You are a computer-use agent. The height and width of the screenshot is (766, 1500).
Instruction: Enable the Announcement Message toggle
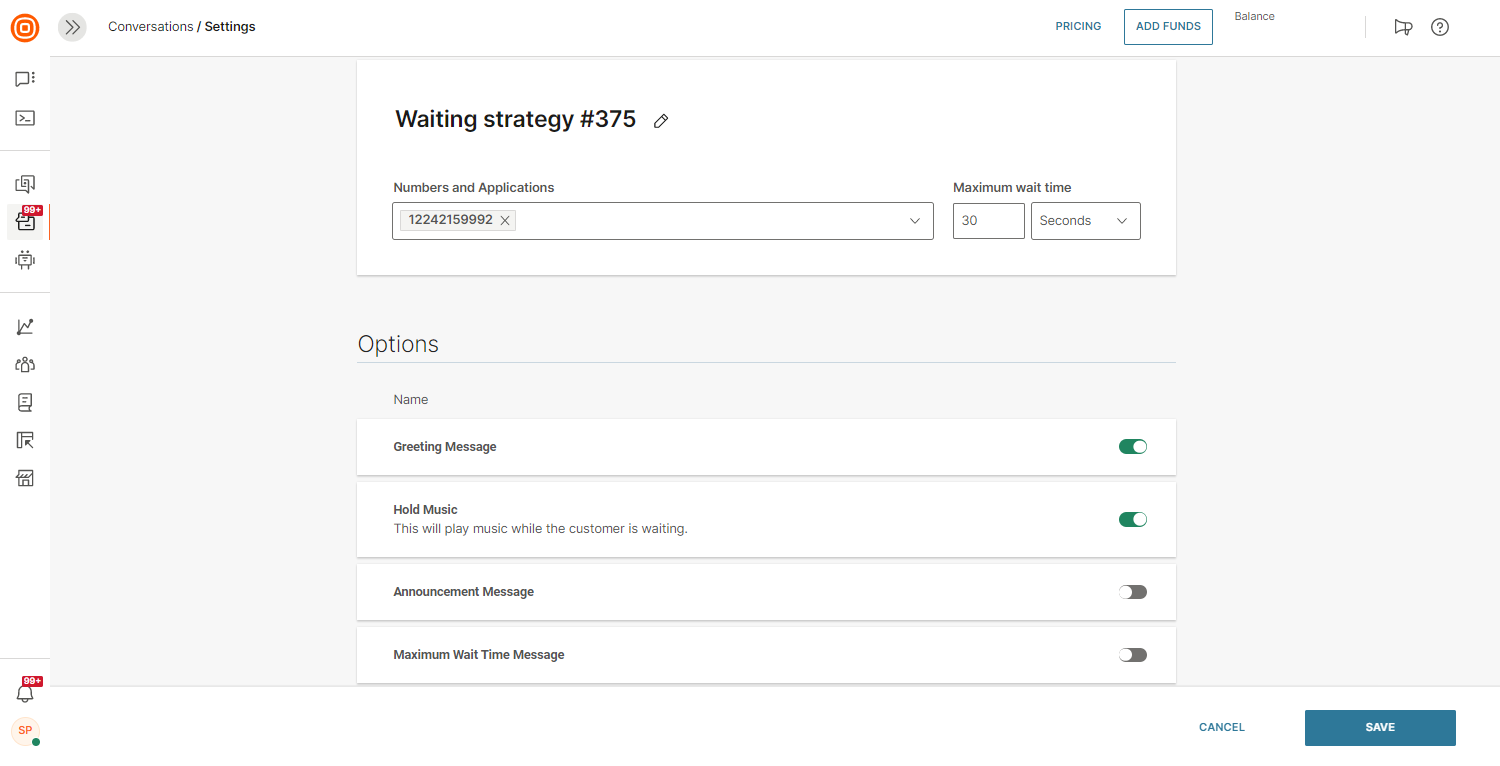coord(1132,592)
